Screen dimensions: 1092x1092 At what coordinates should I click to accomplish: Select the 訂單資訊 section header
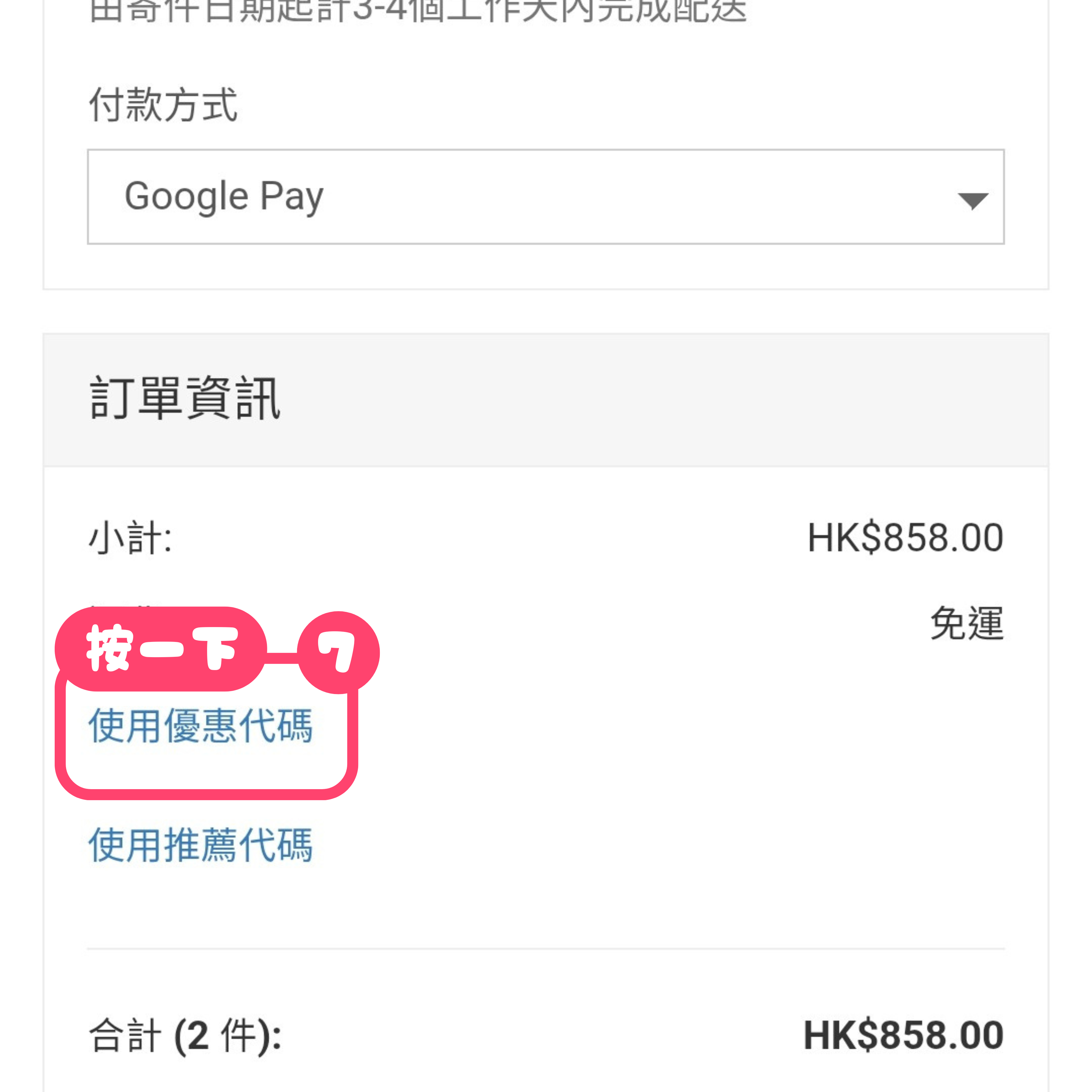(x=184, y=399)
